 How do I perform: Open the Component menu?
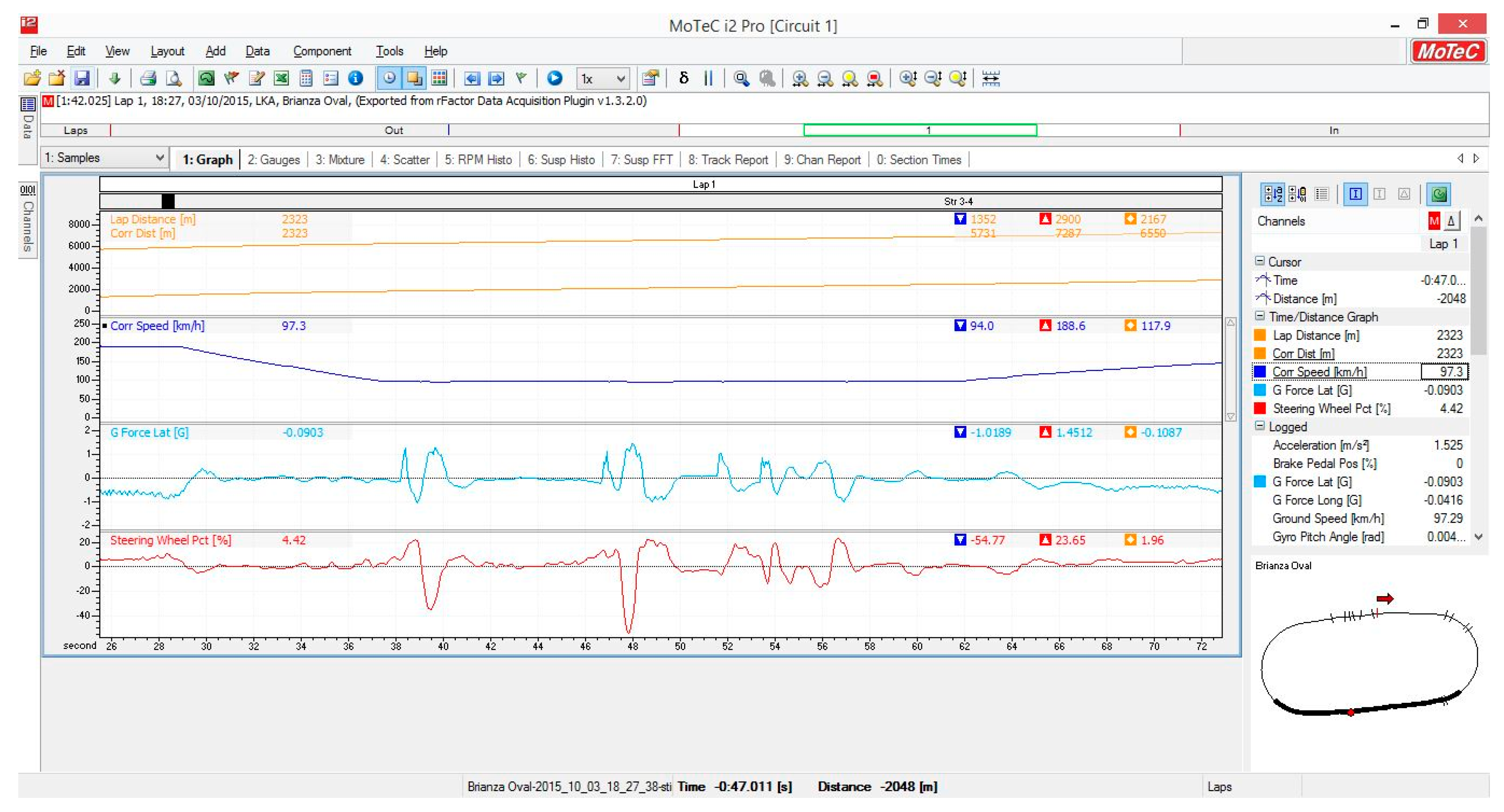[322, 51]
